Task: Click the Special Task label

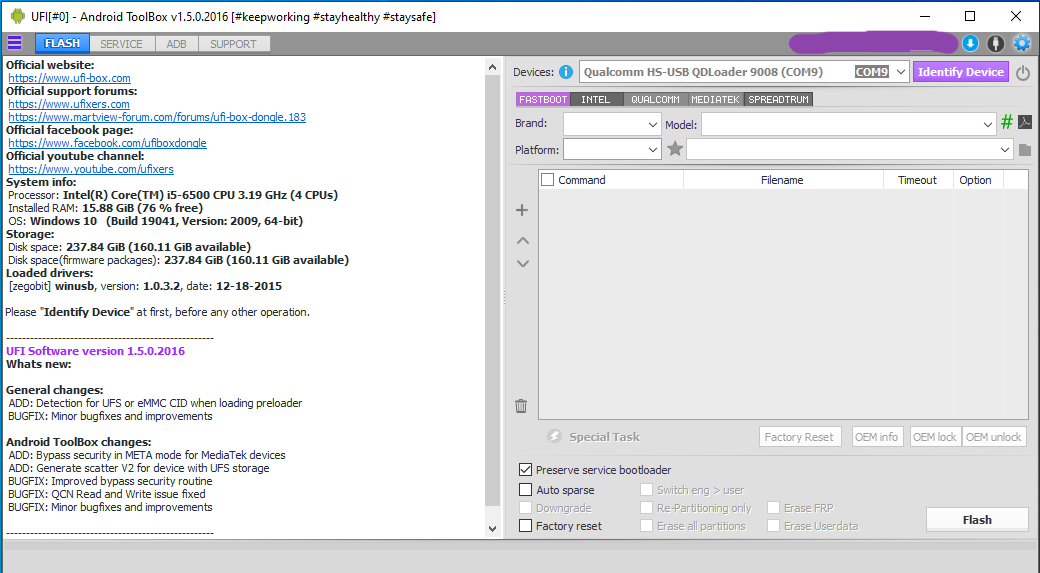Action: coord(604,437)
